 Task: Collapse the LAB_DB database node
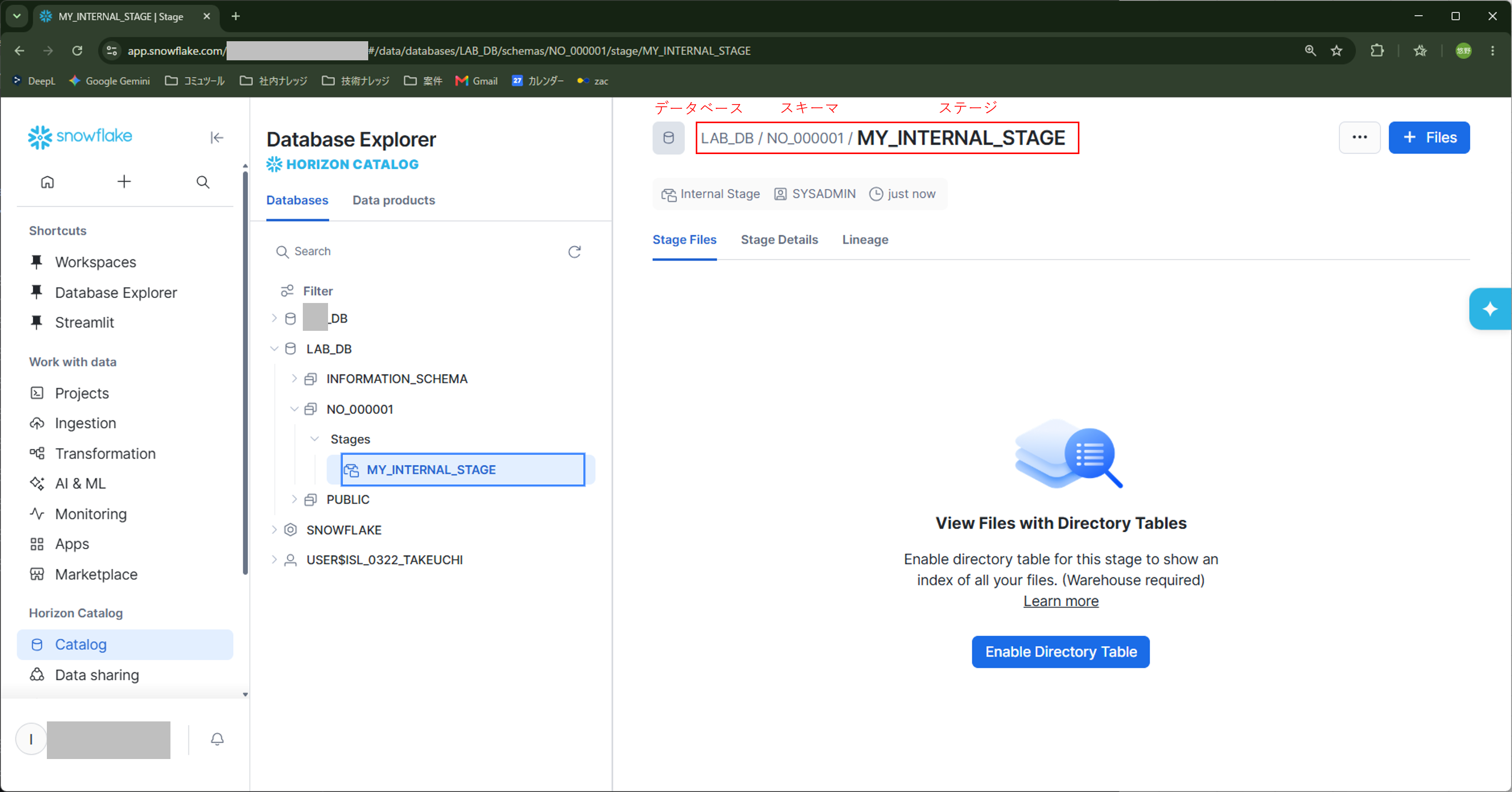click(274, 349)
